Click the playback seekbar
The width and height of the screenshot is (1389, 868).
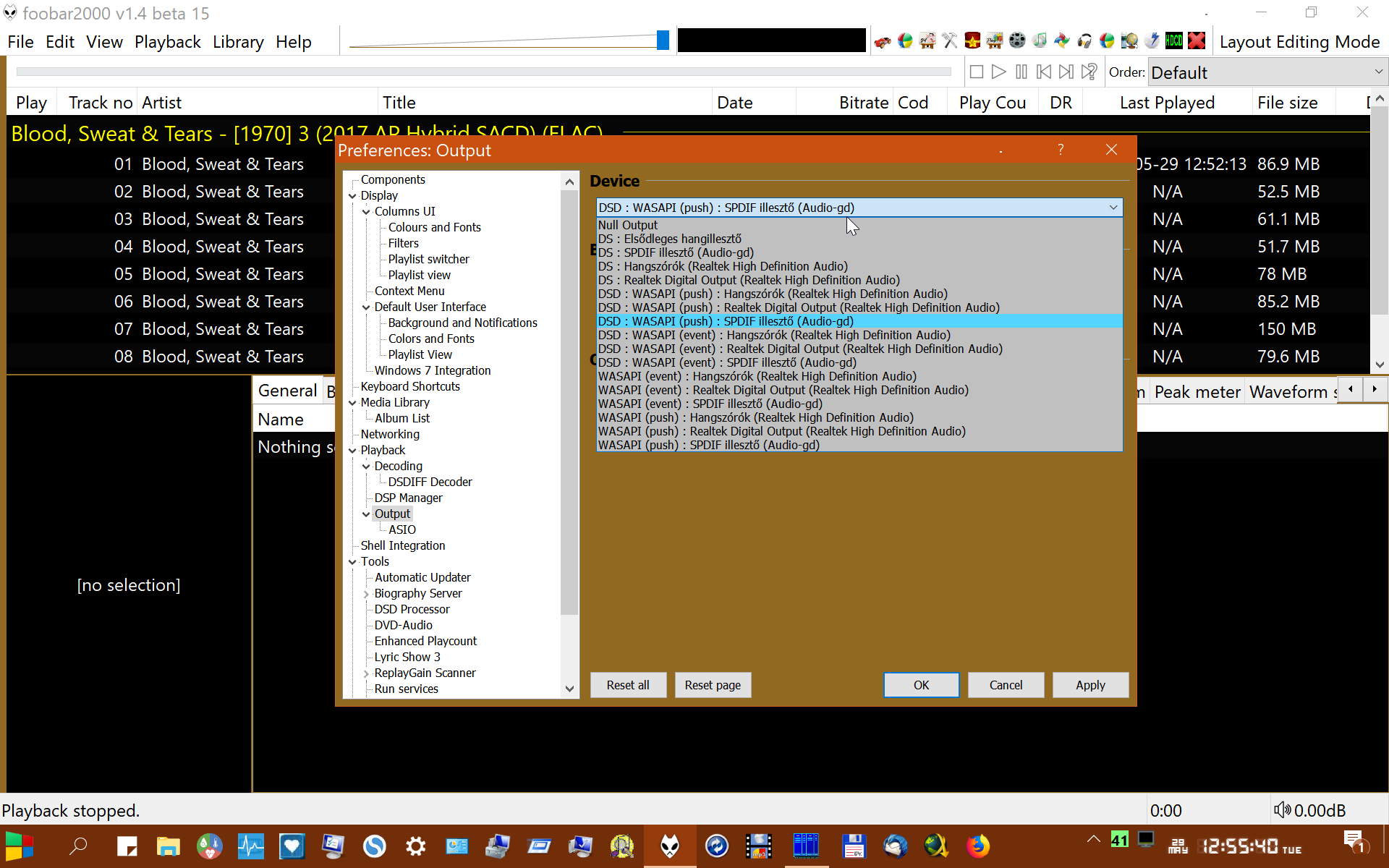pyautogui.click(x=483, y=72)
